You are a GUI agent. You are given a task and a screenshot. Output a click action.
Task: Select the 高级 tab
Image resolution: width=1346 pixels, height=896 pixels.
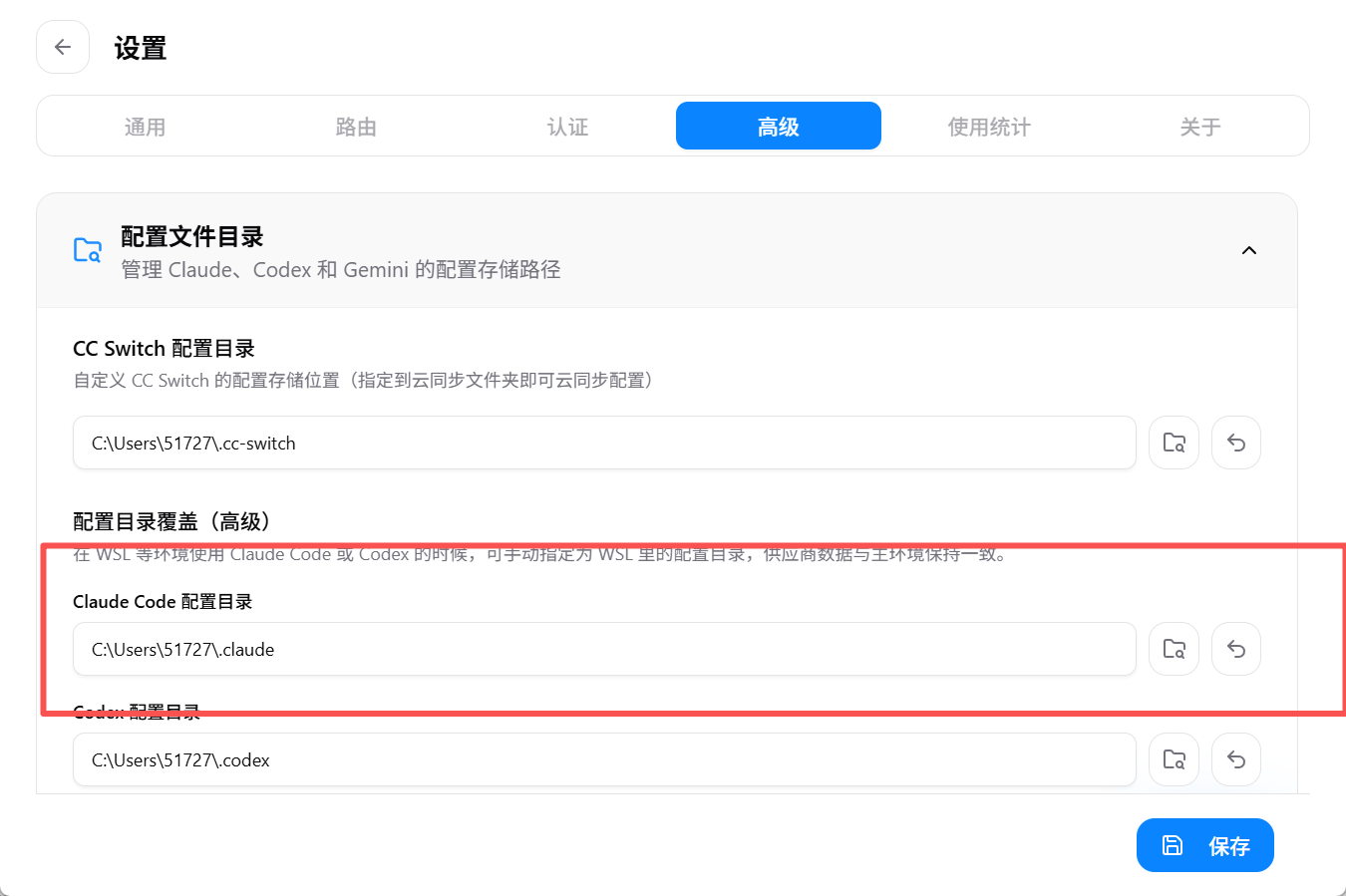coord(779,126)
